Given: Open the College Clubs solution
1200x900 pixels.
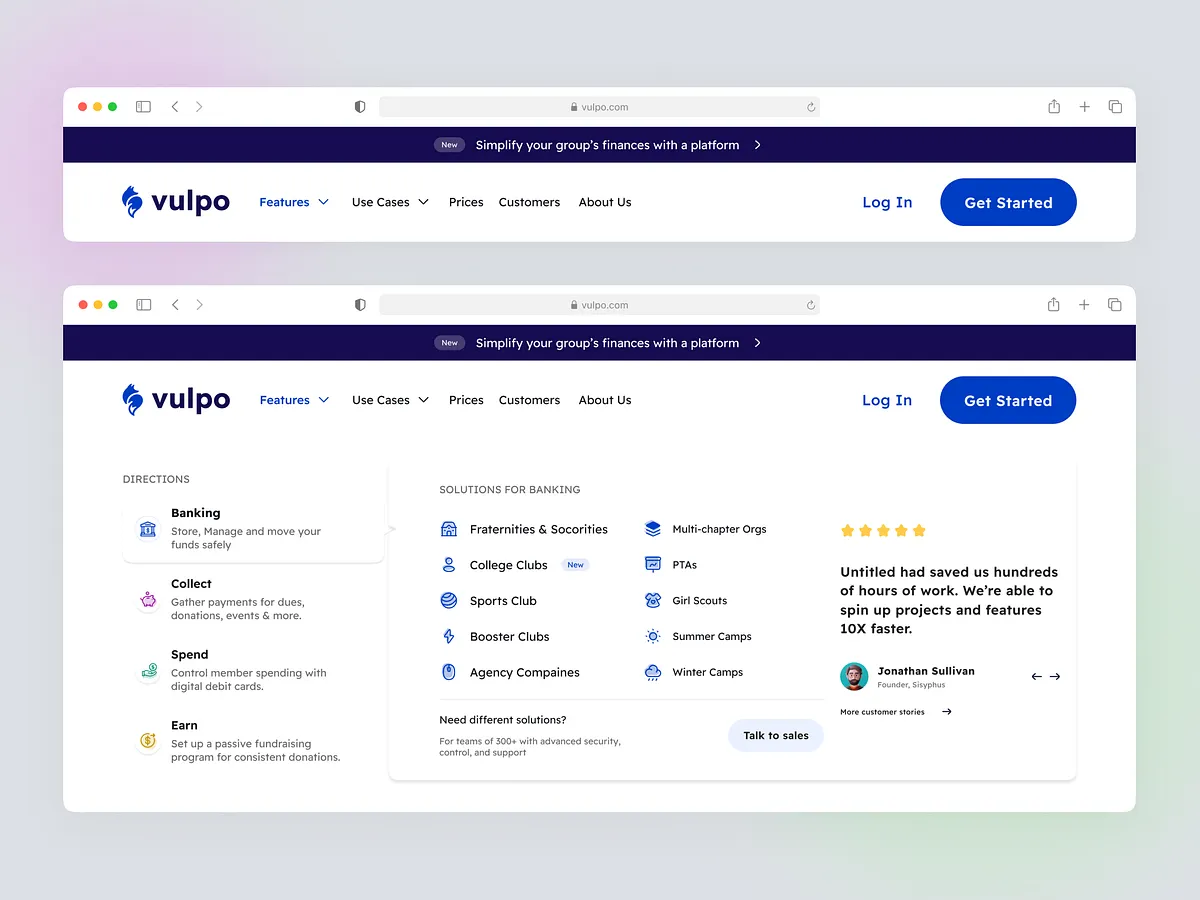Looking at the screenshot, I should (x=508, y=565).
